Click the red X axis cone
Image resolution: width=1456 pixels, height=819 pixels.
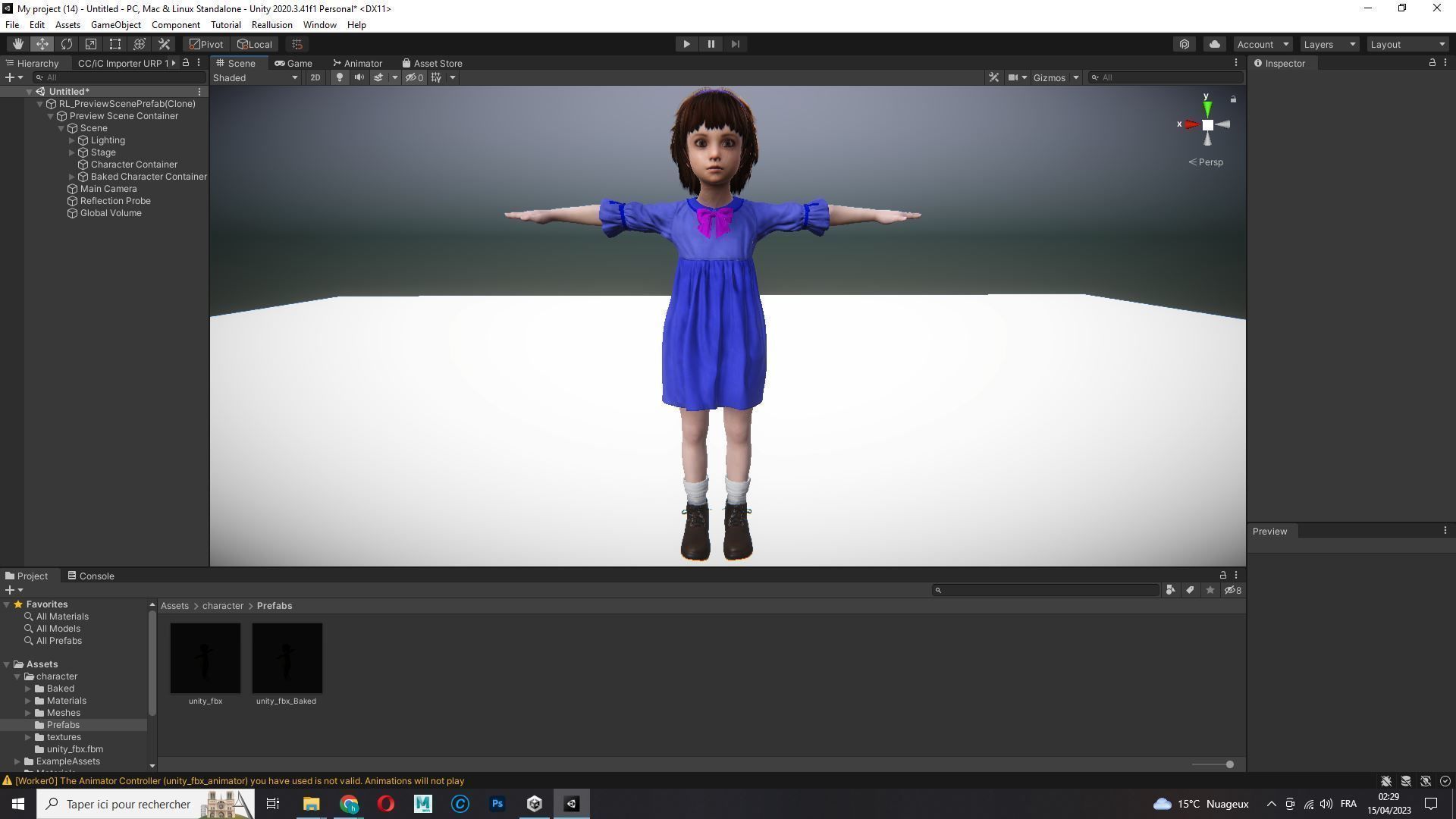pos(1191,124)
